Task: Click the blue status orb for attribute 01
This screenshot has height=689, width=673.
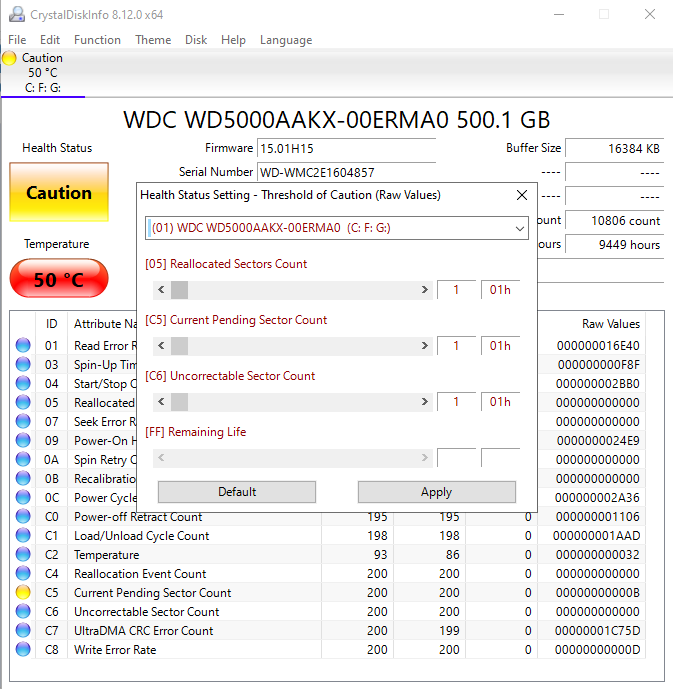Action: pyautogui.click(x=23, y=345)
